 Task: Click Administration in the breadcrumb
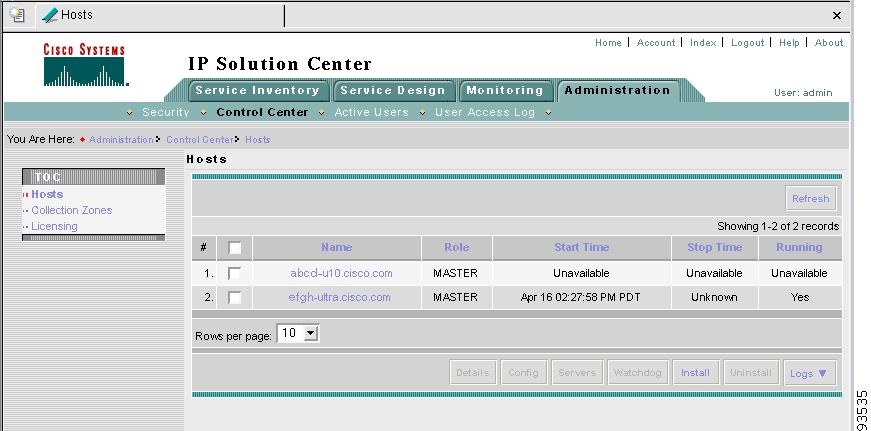(121, 140)
